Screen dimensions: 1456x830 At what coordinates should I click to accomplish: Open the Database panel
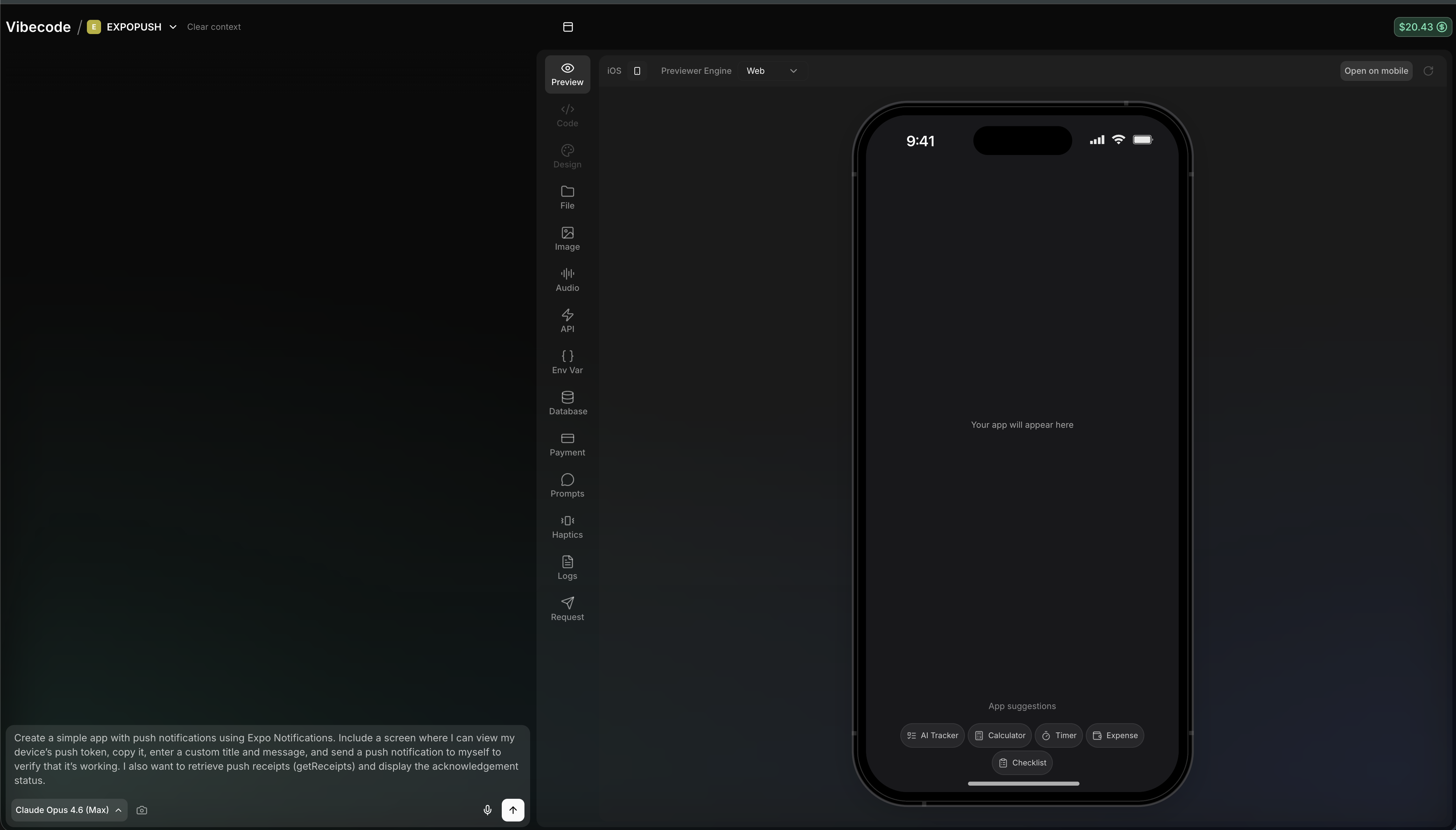(566, 403)
